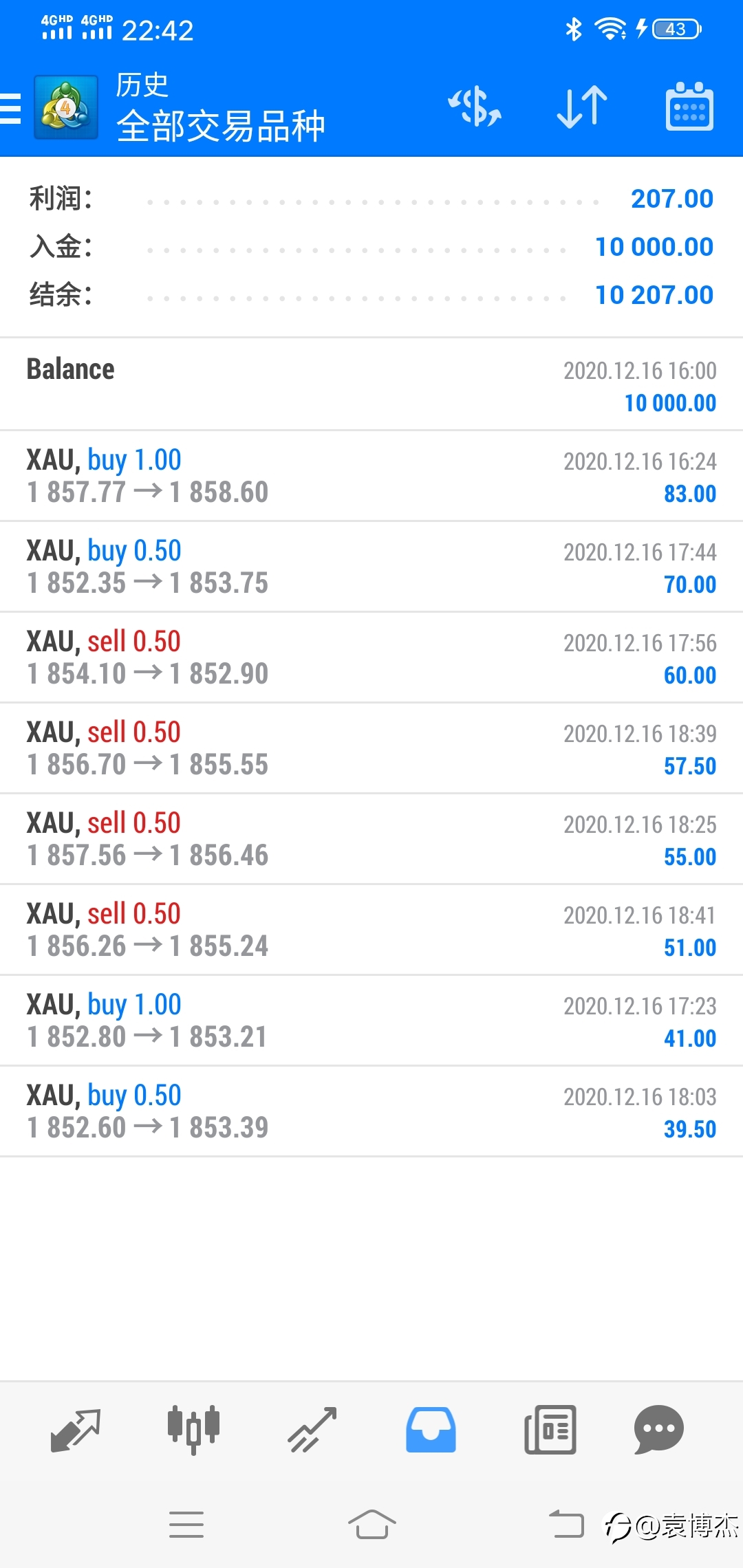Switch to the Quotes tab icon

(x=76, y=1430)
